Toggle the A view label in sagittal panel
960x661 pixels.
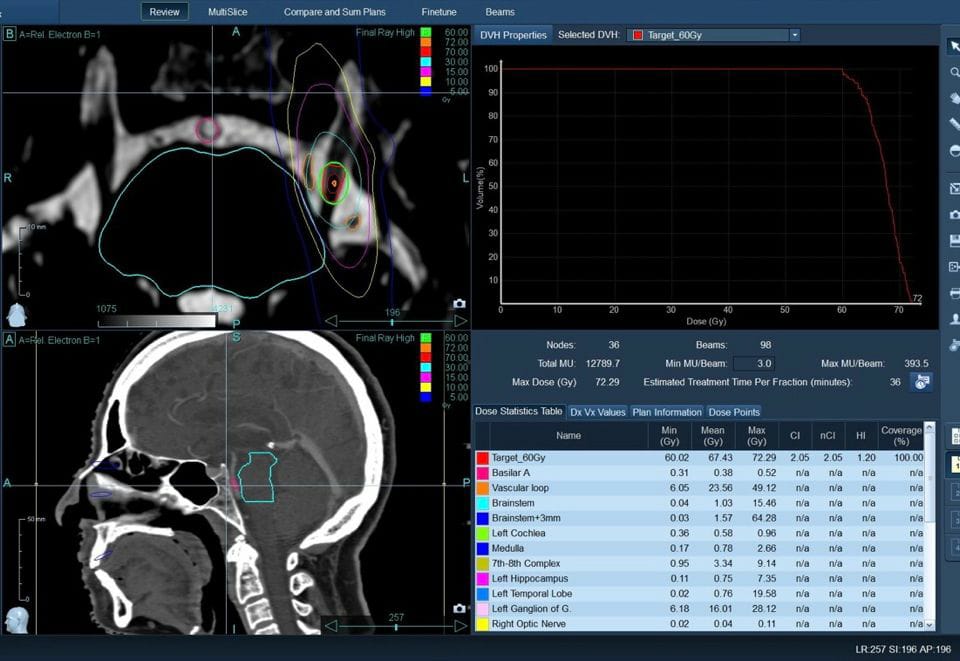10,340
